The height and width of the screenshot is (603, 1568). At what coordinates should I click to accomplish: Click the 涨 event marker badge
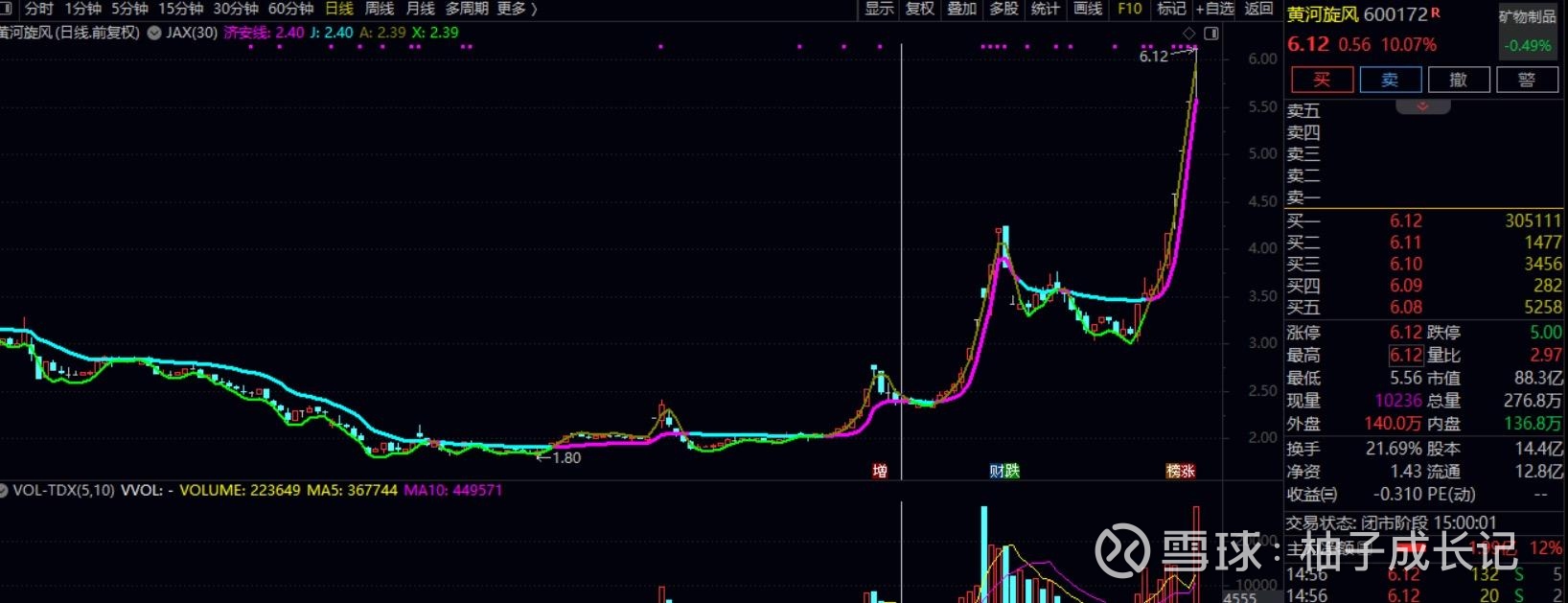click(x=1188, y=471)
